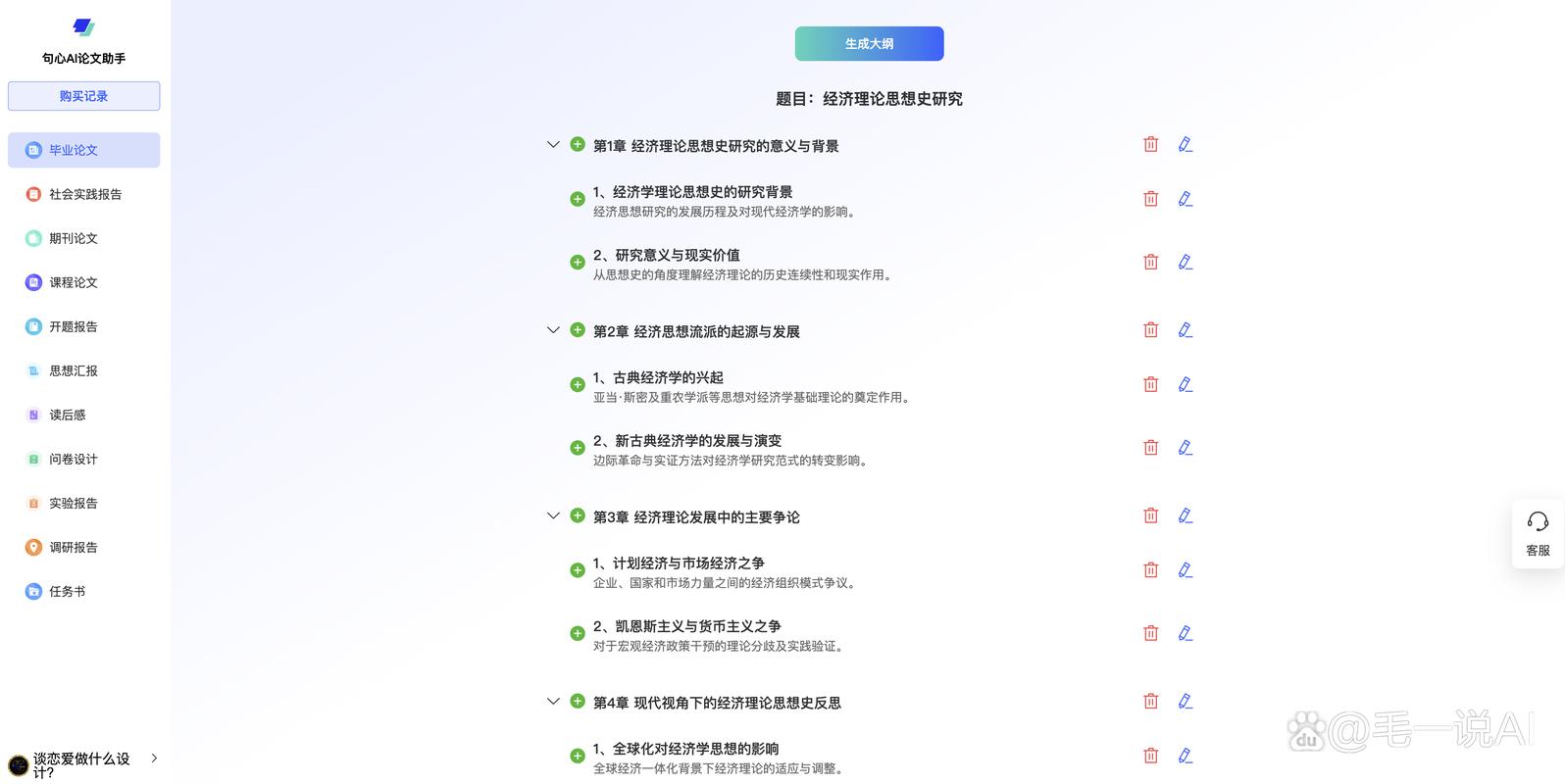Viewport: 1565px width, 784px height.
Task: Add item with plus beside 全球化对经济学思想的影响
Action: pos(578,756)
